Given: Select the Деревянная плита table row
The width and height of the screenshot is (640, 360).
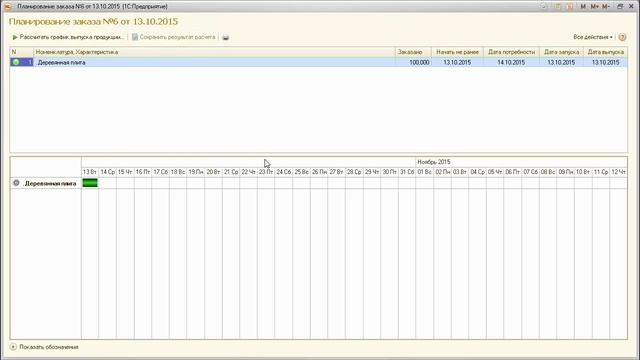Looking at the screenshot, I should click(319, 62).
